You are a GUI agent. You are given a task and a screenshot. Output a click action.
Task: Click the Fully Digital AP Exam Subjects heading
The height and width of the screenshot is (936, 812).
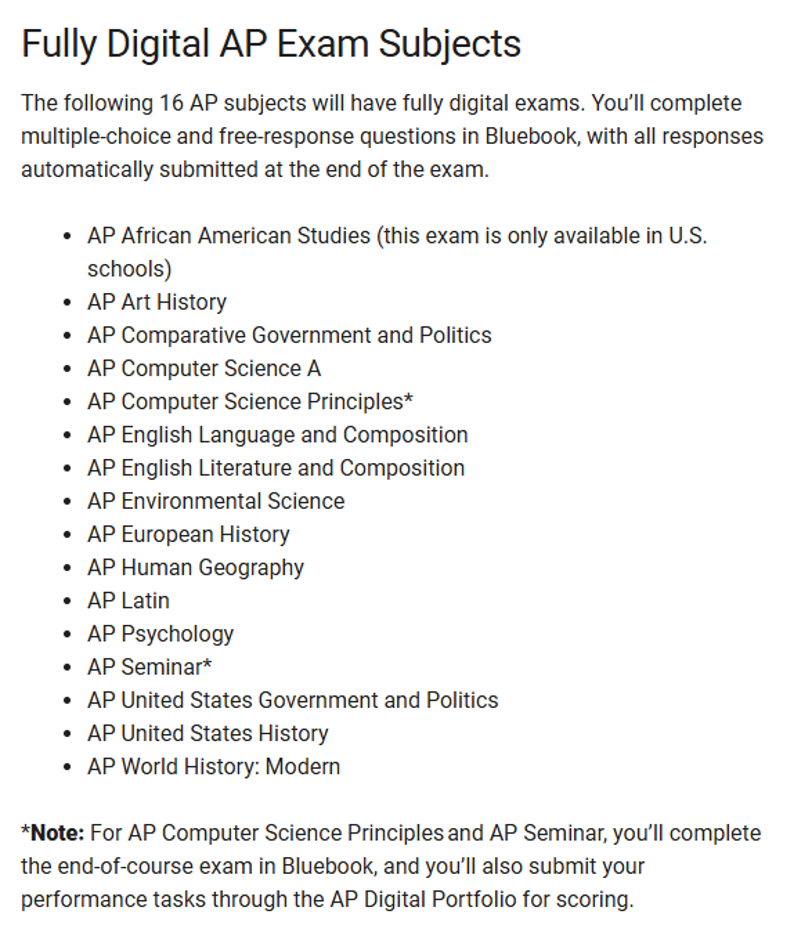[271, 44]
